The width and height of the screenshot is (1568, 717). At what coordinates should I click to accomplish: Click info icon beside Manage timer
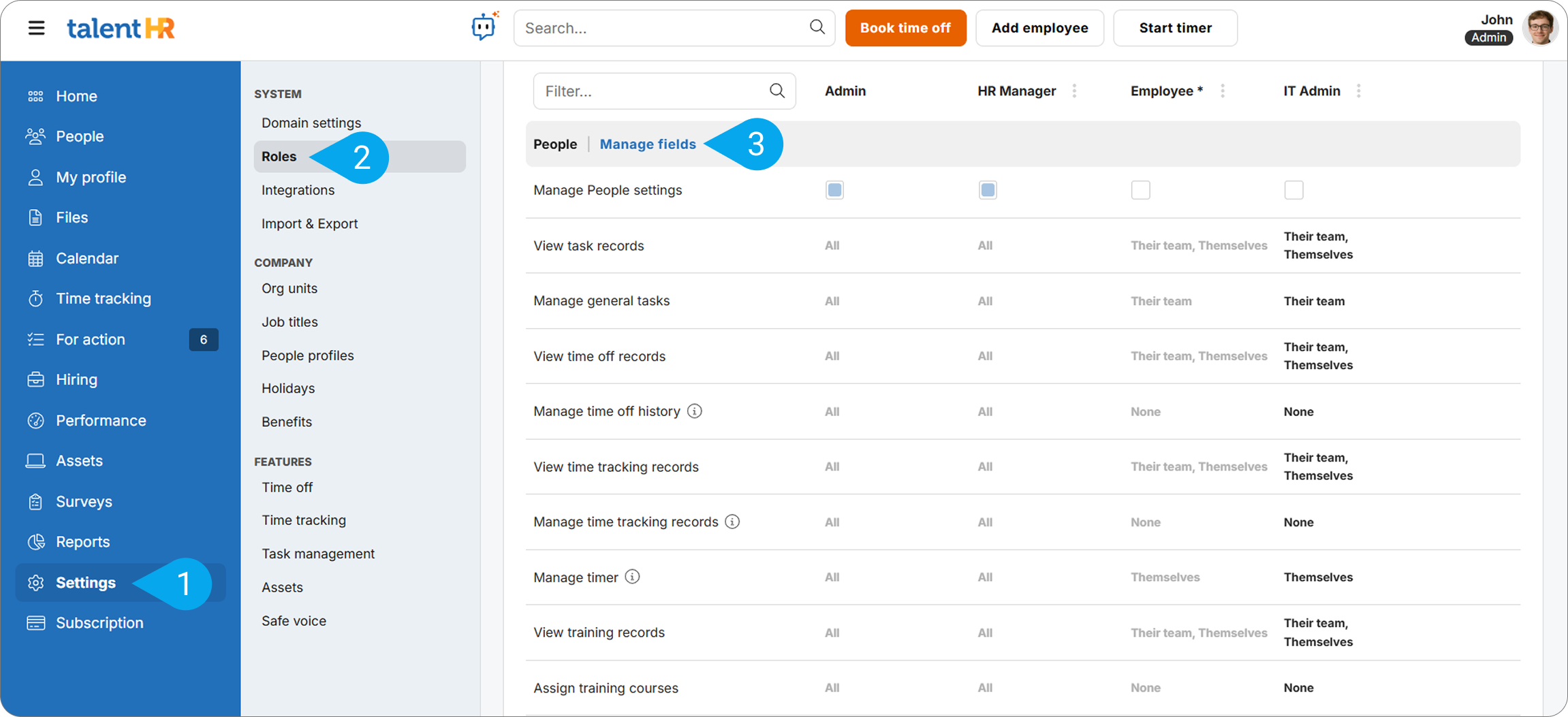click(632, 577)
